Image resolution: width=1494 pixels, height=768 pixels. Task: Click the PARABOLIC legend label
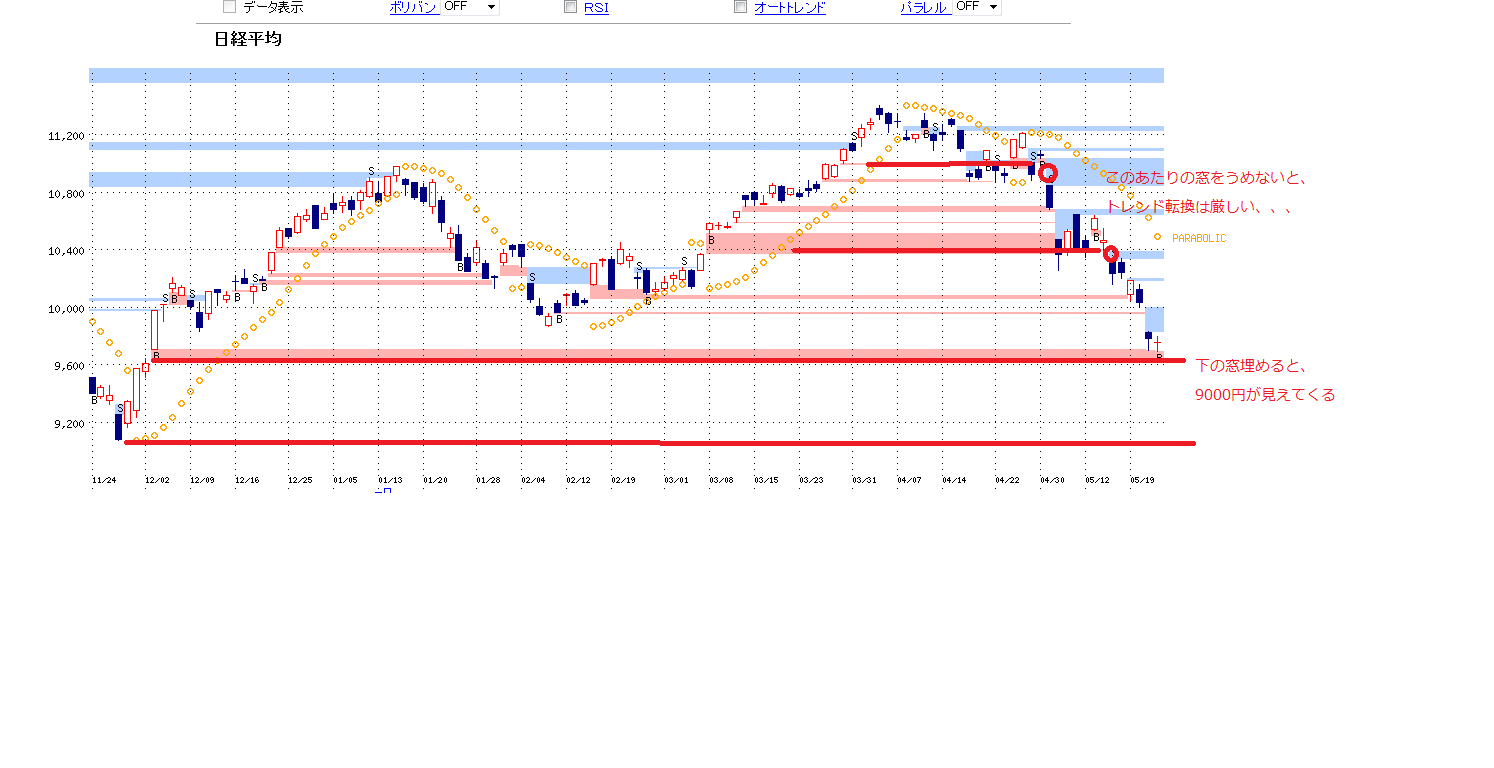[1198, 238]
